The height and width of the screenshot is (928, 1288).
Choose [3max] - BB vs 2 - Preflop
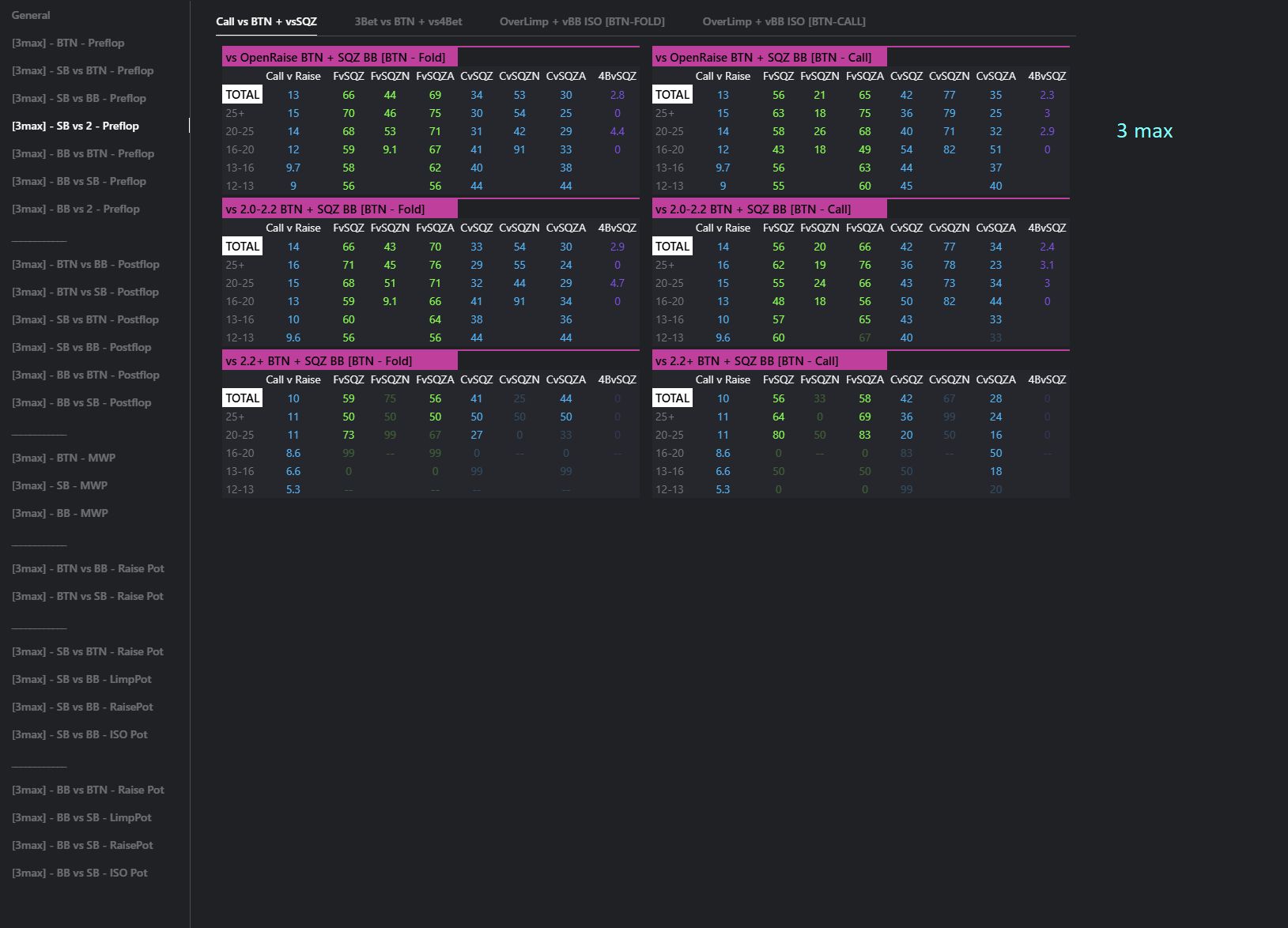pos(75,209)
